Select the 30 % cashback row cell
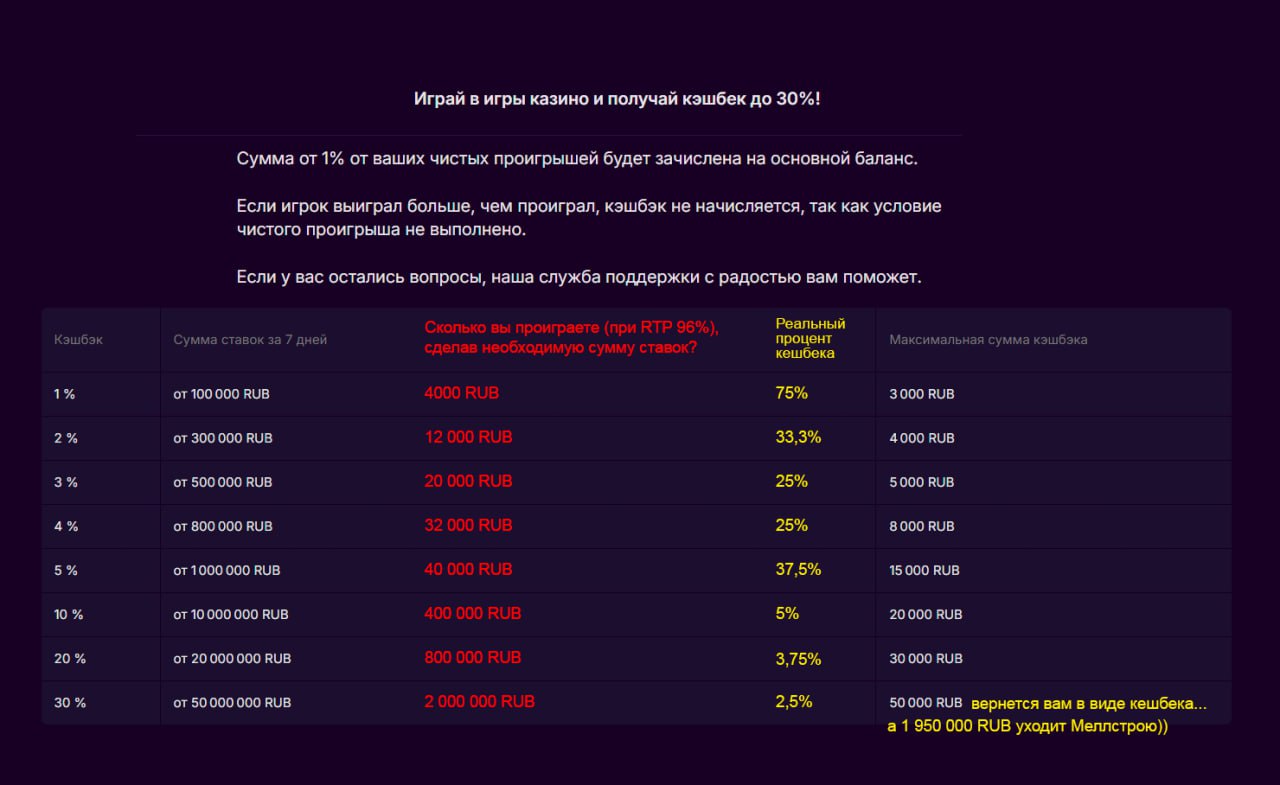The image size is (1280, 785). point(70,702)
